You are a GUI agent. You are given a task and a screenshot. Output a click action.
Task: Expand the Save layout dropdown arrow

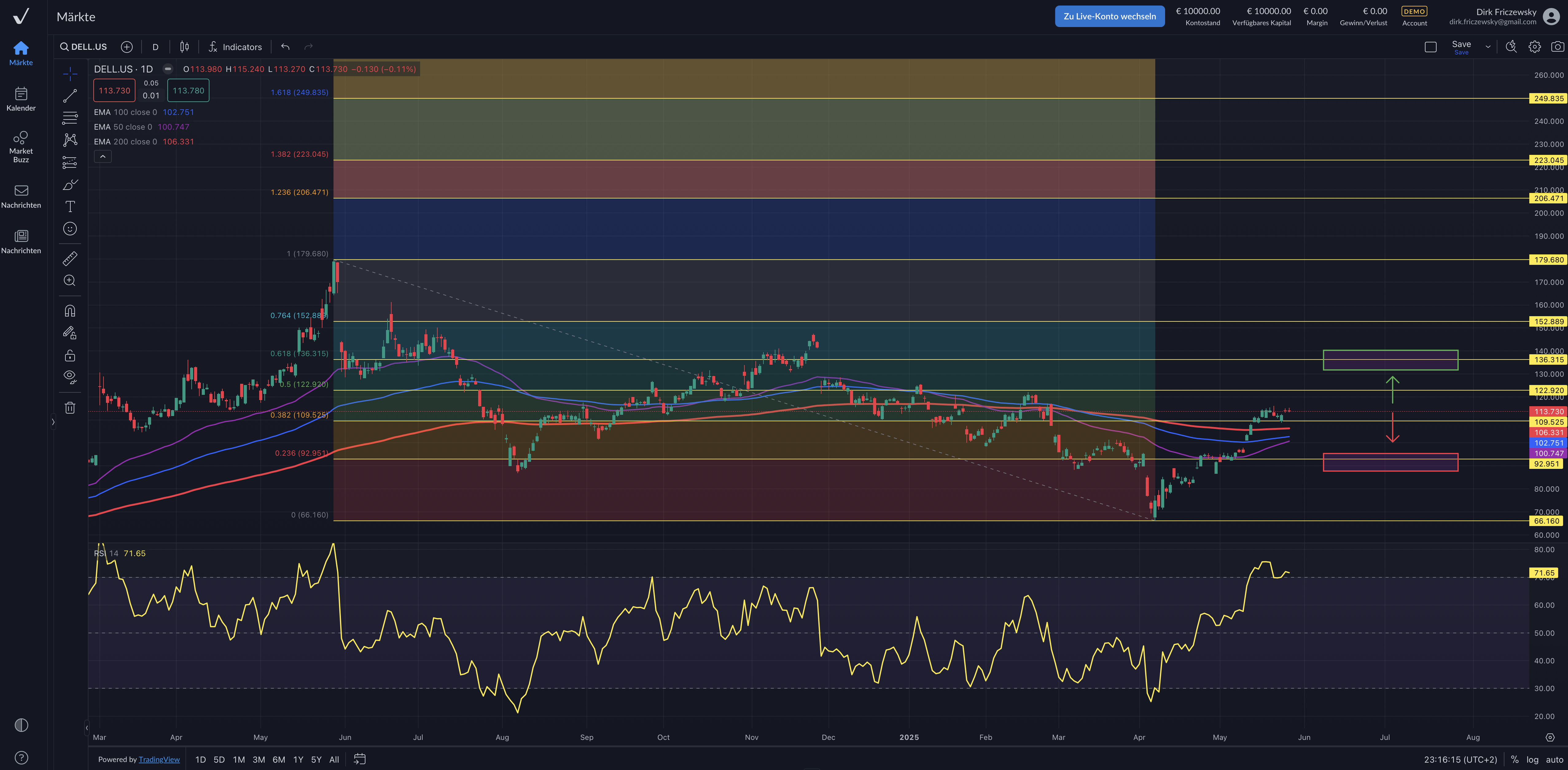click(x=1488, y=47)
